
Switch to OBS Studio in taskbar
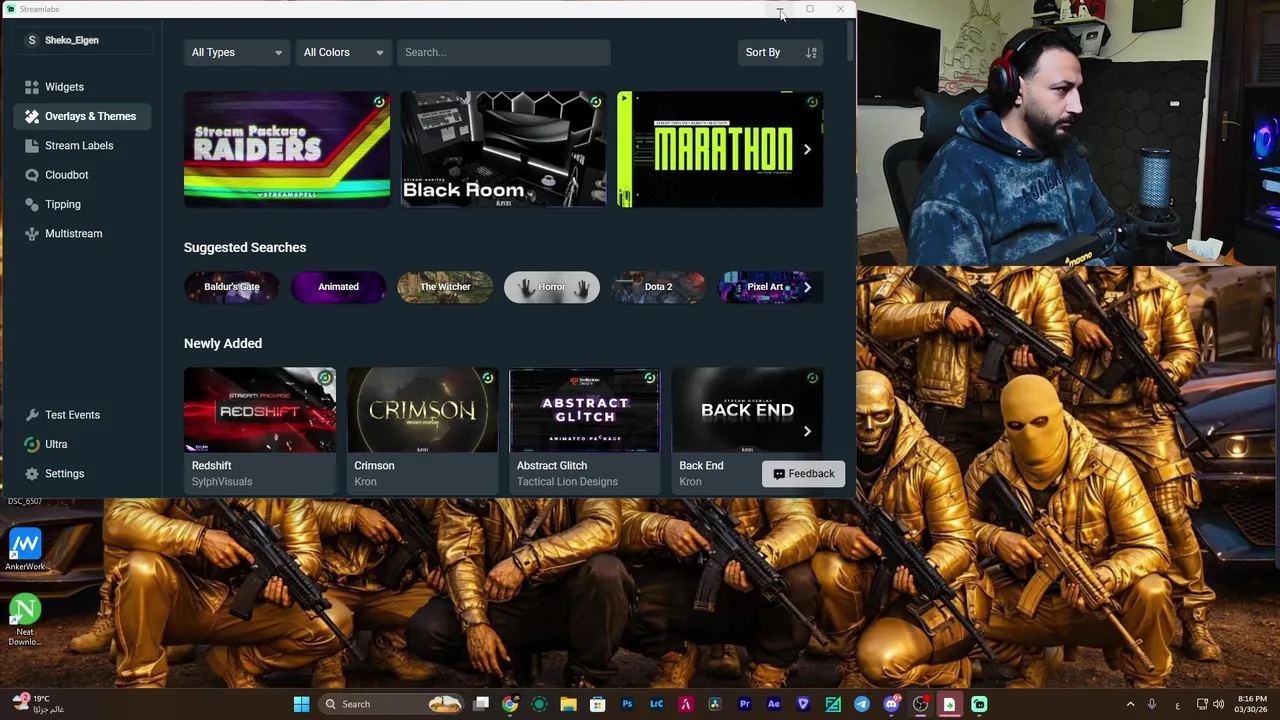coord(920,704)
